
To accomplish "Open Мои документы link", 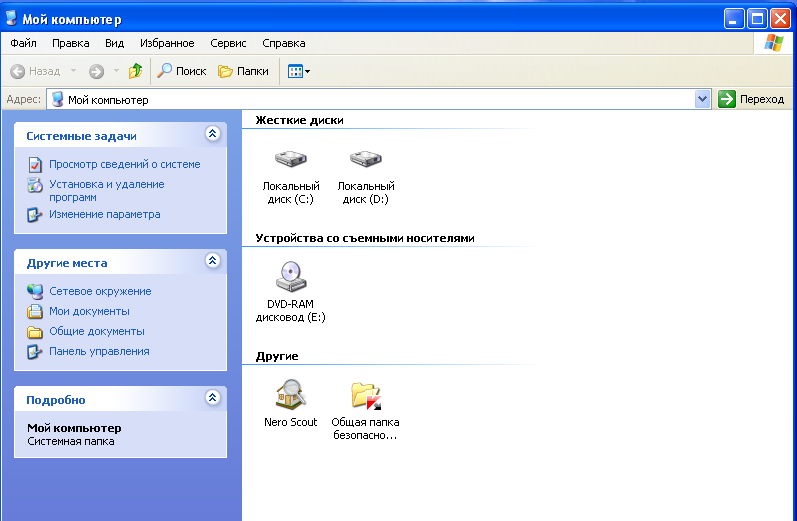I will [x=89, y=311].
